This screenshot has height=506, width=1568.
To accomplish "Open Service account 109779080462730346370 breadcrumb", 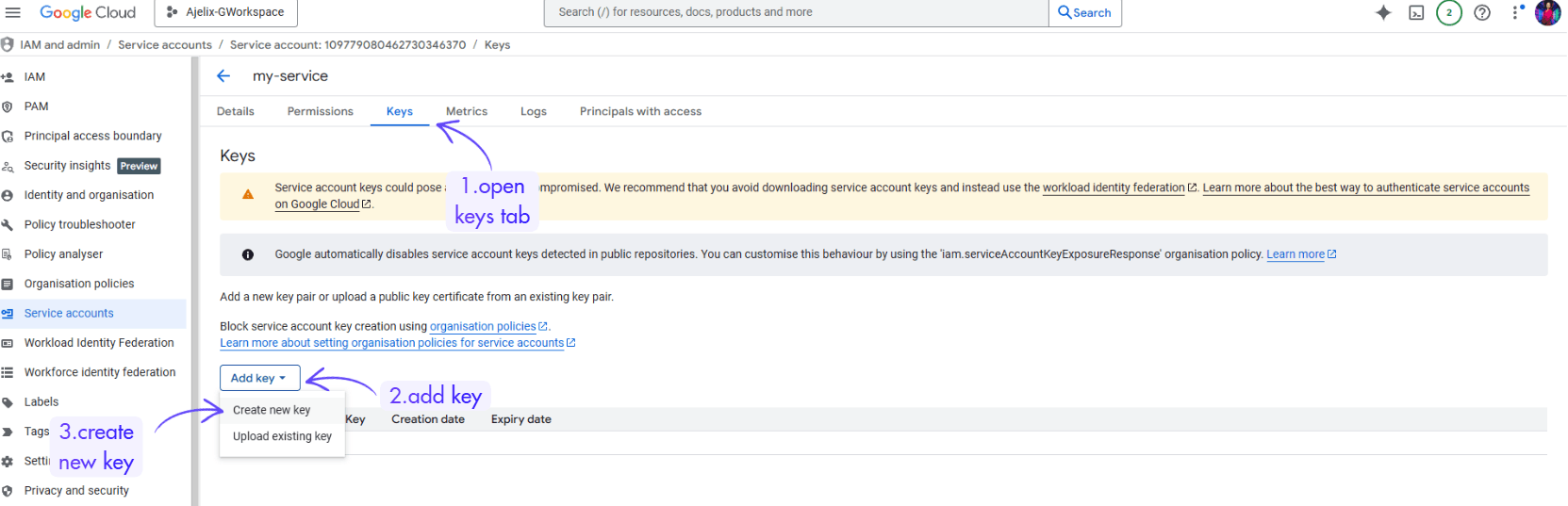I will point(348,44).
